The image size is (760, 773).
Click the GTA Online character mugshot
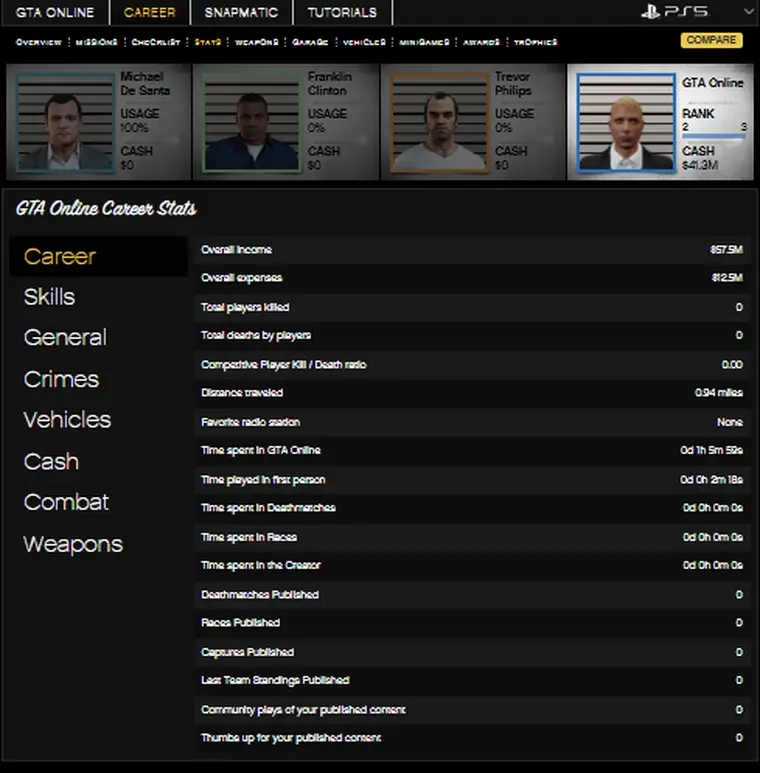click(626, 122)
